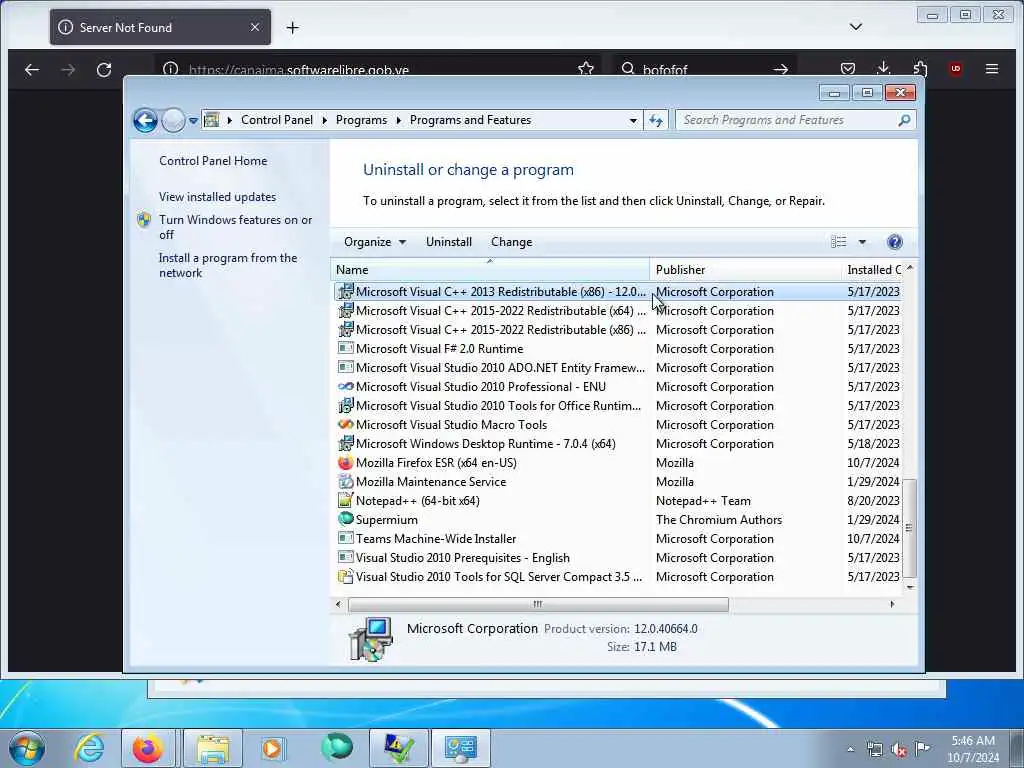1024x768 pixels.
Task: Click Notepad++ Team publisher cell
Action: coord(703,501)
